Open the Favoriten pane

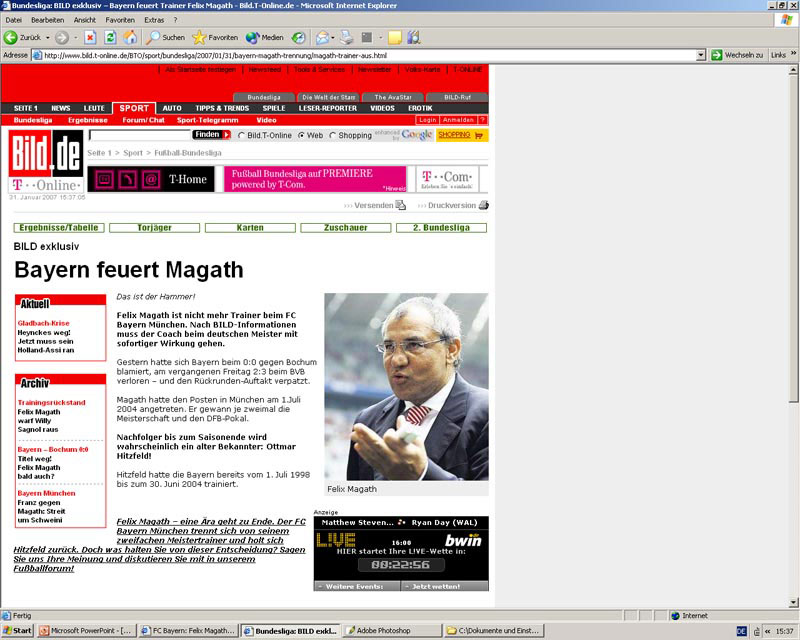tap(215, 37)
